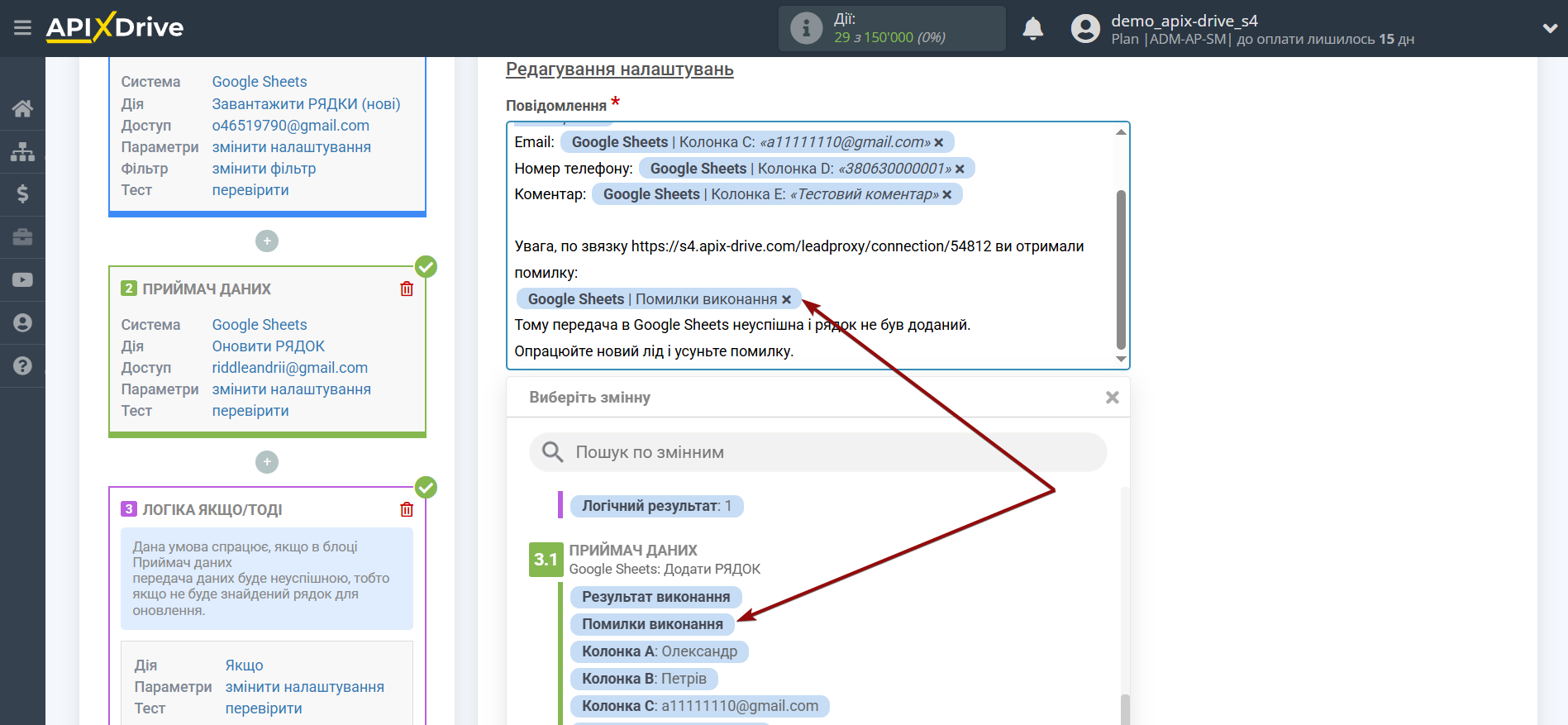Click the ApiX-Drive logo
The height and width of the screenshot is (725, 1568).
pyautogui.click(x=115, y=27)
